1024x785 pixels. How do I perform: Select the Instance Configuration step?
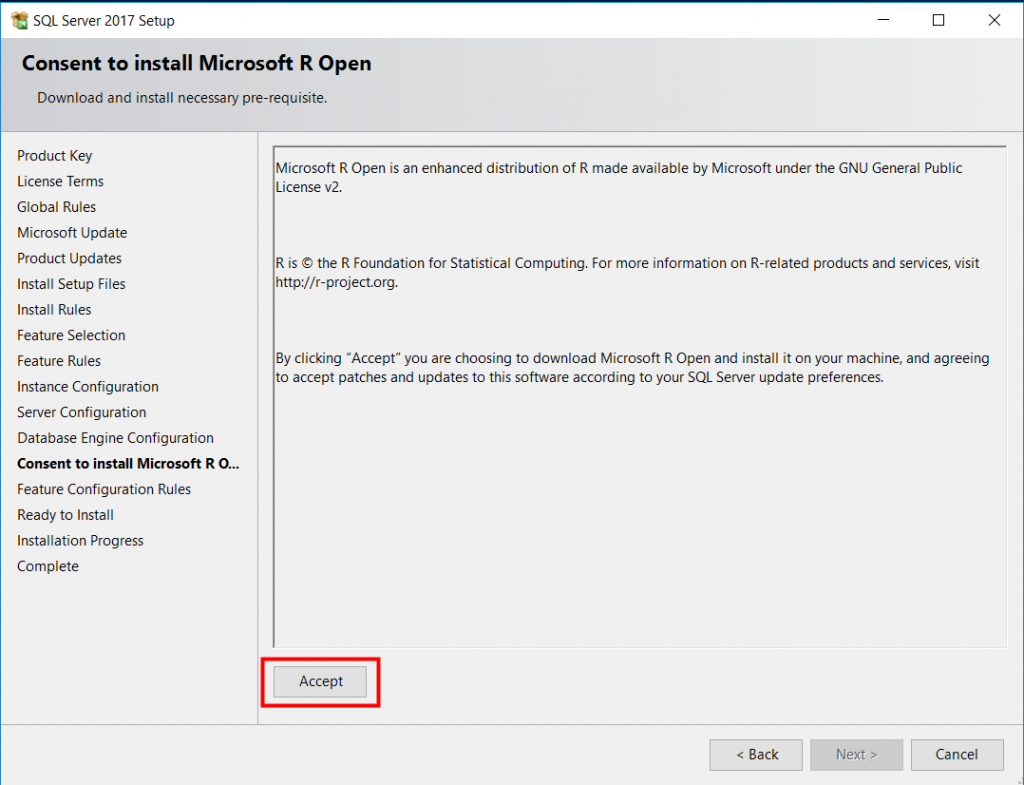[88, 387]
